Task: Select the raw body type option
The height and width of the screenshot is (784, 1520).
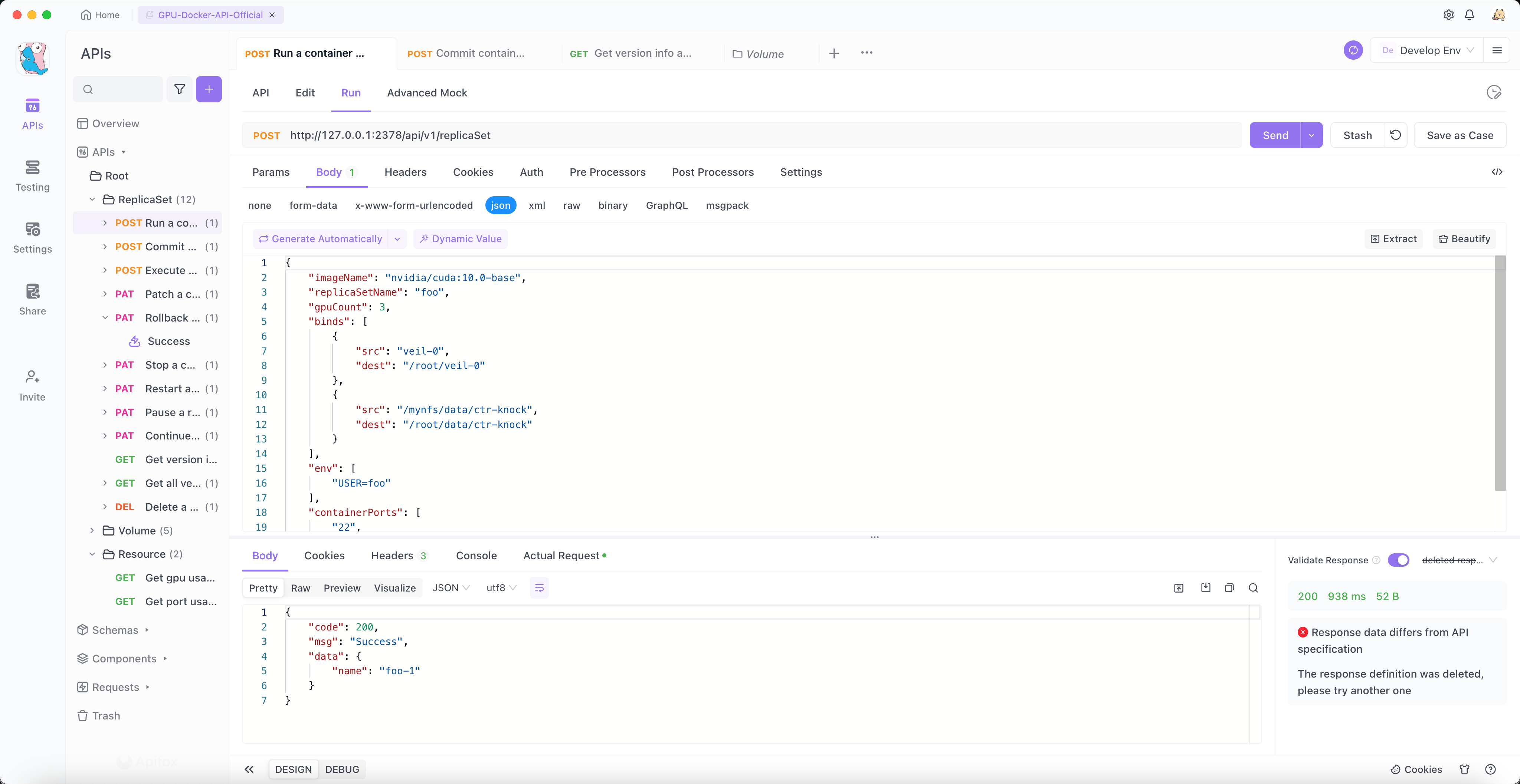Action: pyautogui.click(x=571, y=205)
